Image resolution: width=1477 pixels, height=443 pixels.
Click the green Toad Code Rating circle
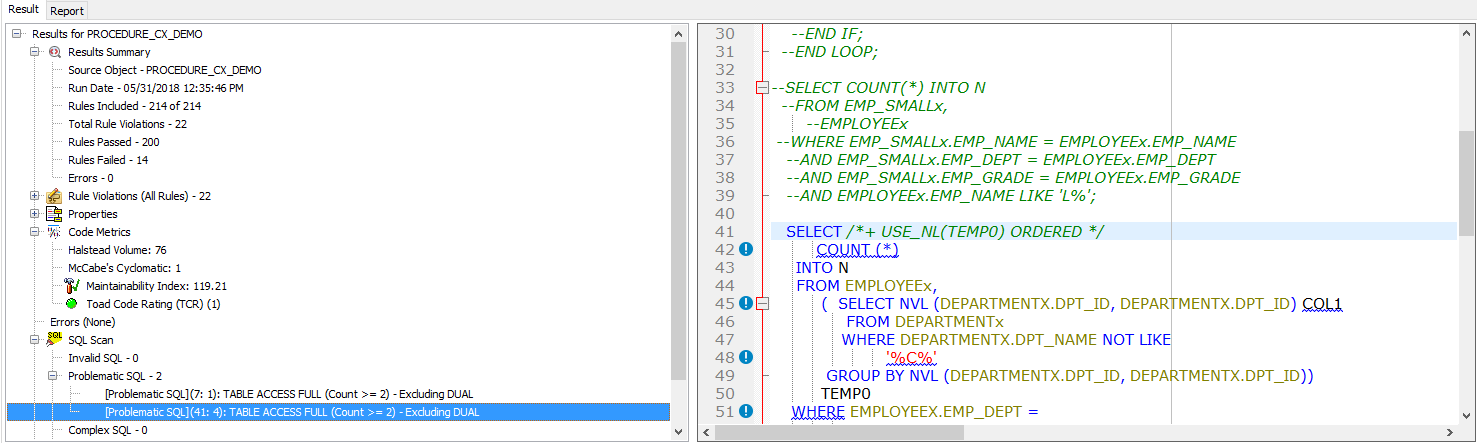click(73, 304)
